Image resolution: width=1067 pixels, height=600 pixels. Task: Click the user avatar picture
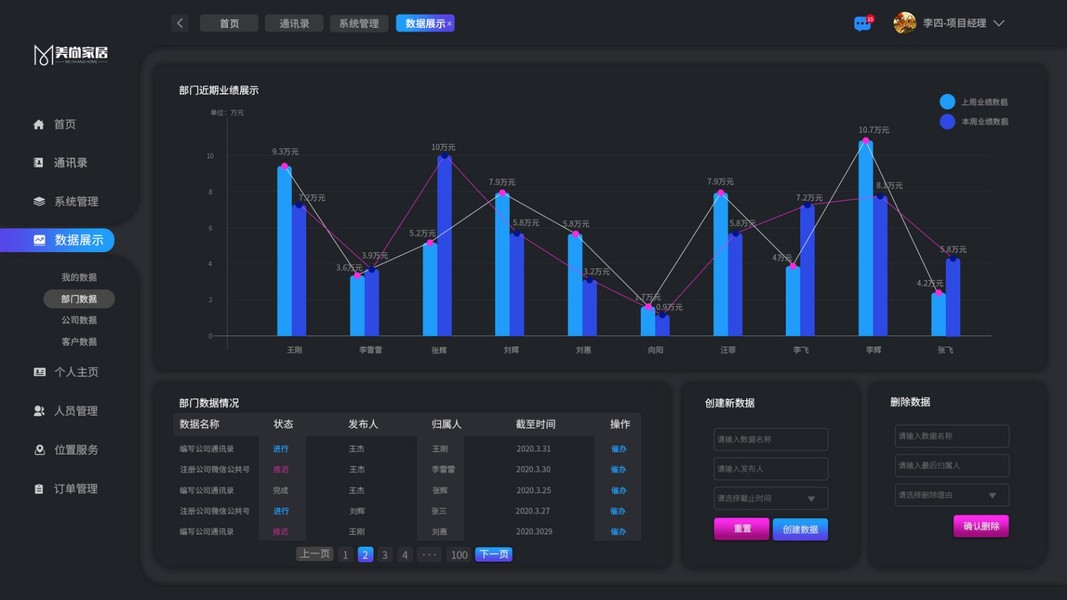coord(904,23)
